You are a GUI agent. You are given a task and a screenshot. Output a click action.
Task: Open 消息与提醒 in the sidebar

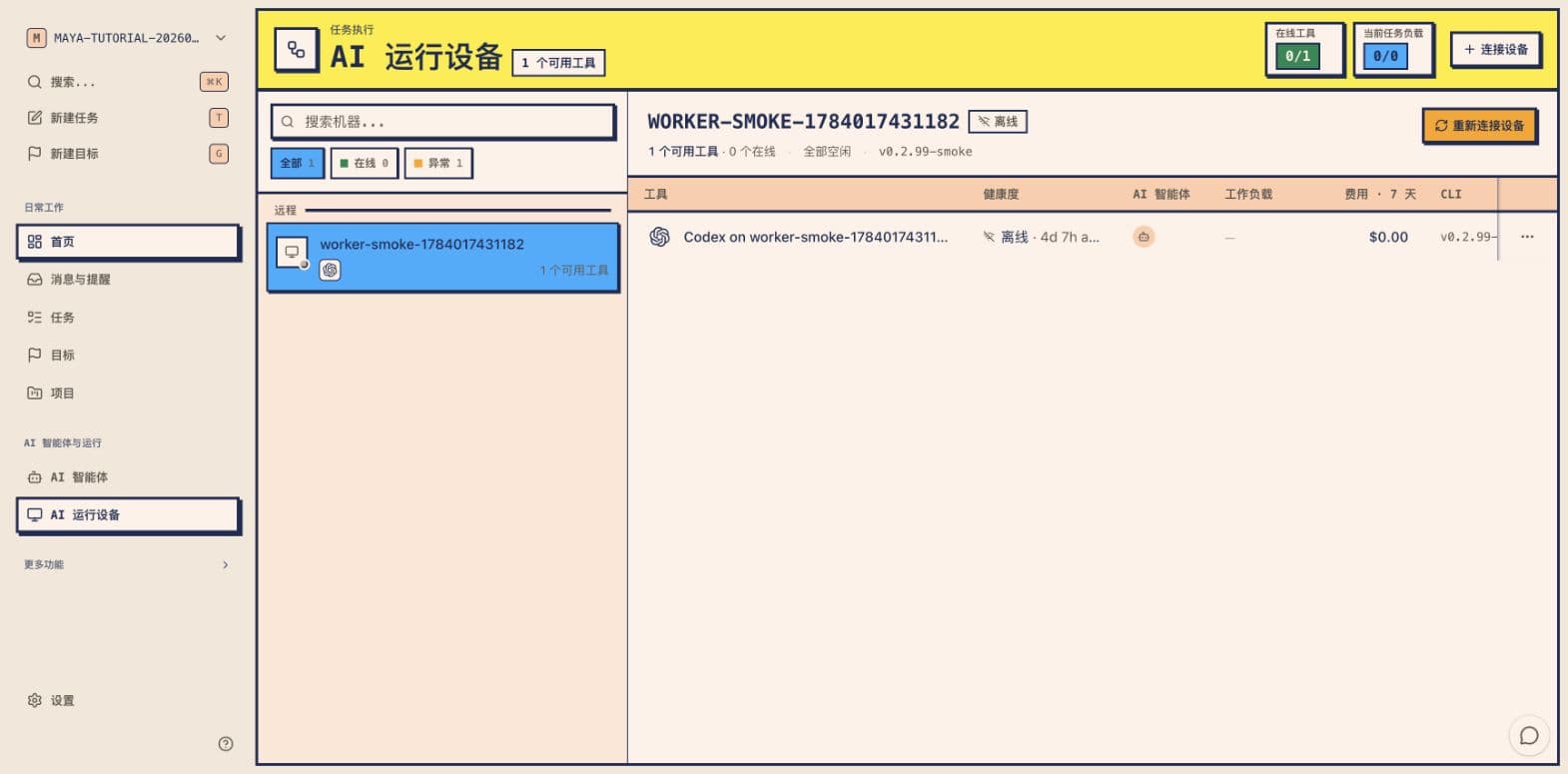127,280
